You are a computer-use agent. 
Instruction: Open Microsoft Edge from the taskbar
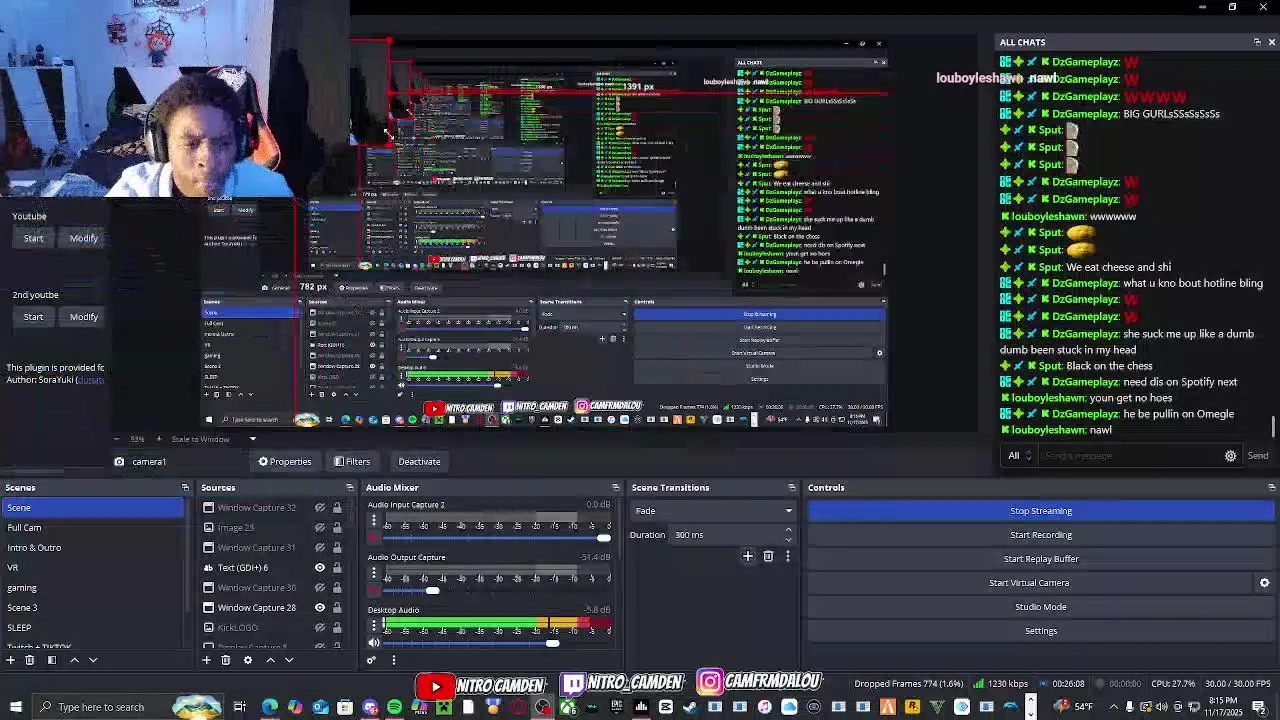pos(270,707)
